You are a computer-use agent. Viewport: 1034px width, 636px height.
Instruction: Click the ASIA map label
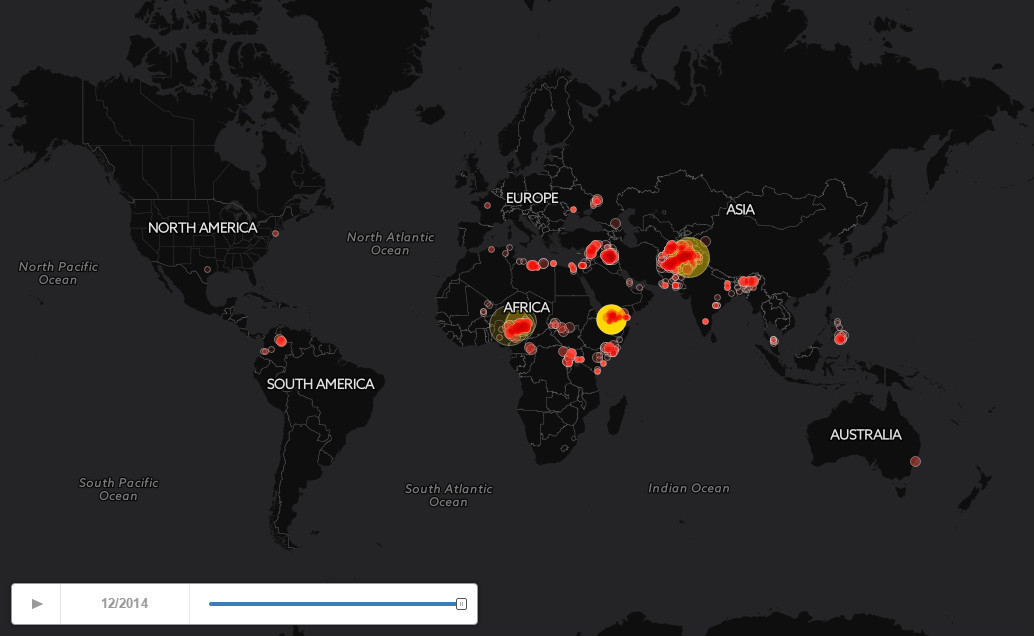pyautogui.click(x=741, y=210)
